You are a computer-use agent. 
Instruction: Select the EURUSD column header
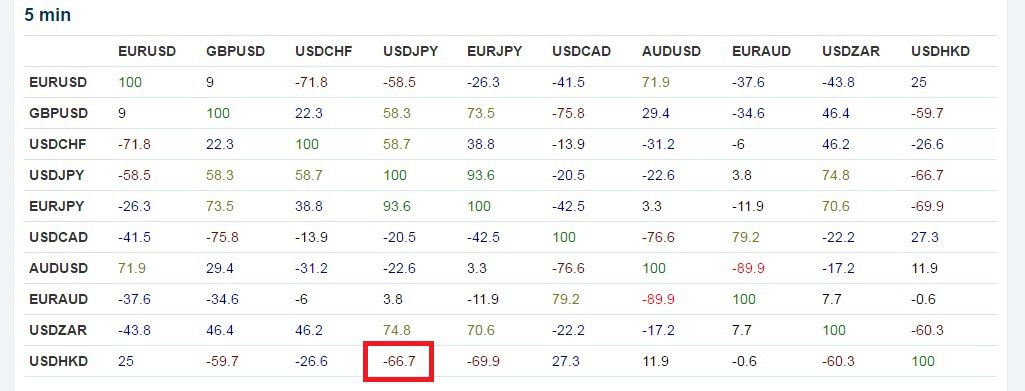147,51
